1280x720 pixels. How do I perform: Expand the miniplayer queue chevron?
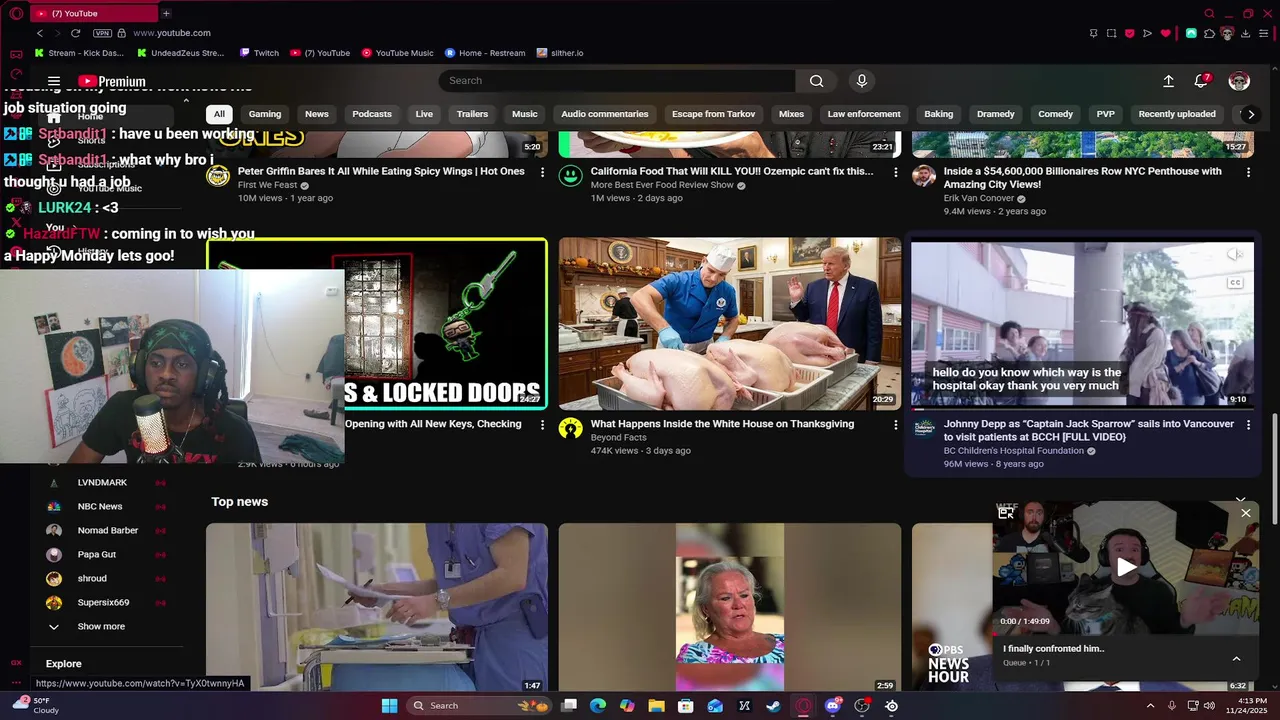(x=1236, y=659)
